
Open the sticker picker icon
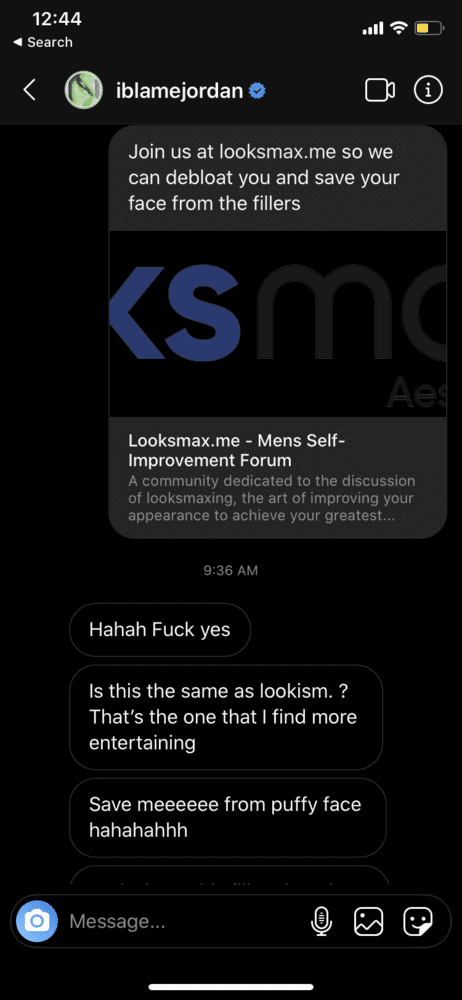coord(418,921)
